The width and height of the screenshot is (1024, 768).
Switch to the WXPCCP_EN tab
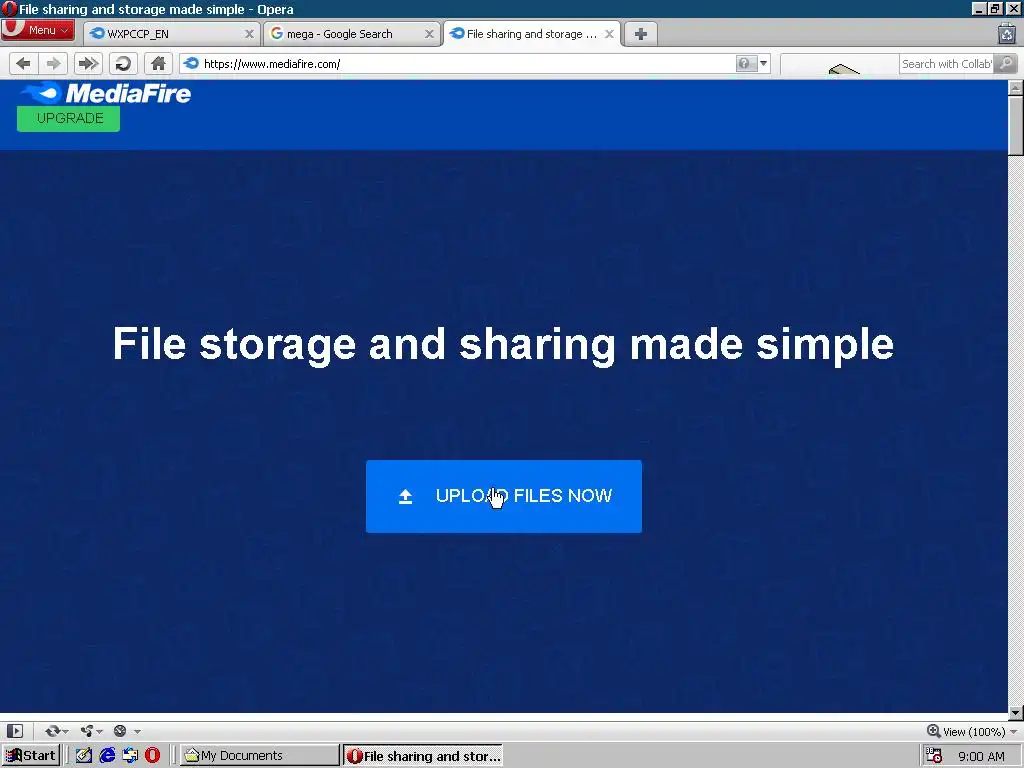tap(171, 34)
